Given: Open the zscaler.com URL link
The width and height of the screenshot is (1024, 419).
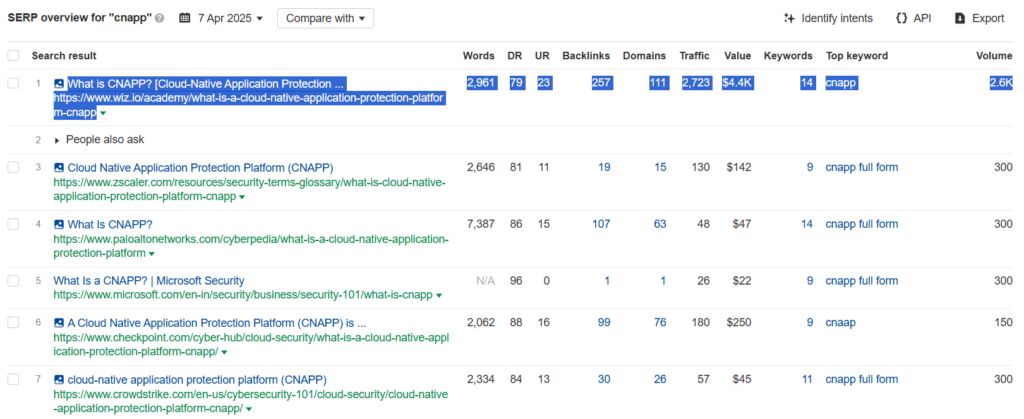Looking at the screenshot, I should [249, 190].
